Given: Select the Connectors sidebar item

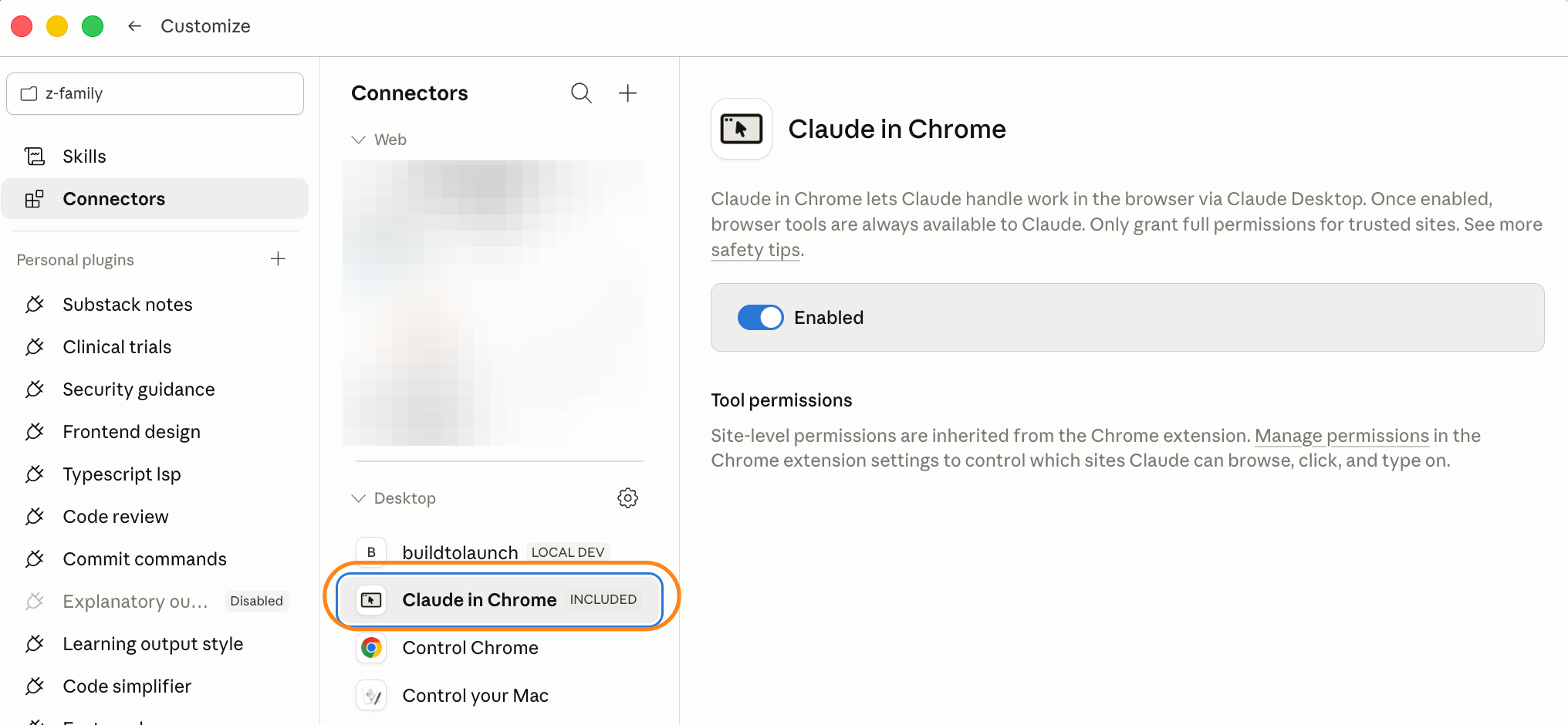Looking at the screenshot, I should coord(155,199).
